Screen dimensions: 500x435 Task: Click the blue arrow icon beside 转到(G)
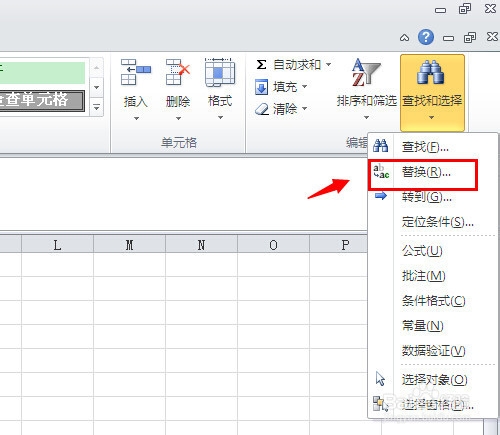tap(381, 196)
